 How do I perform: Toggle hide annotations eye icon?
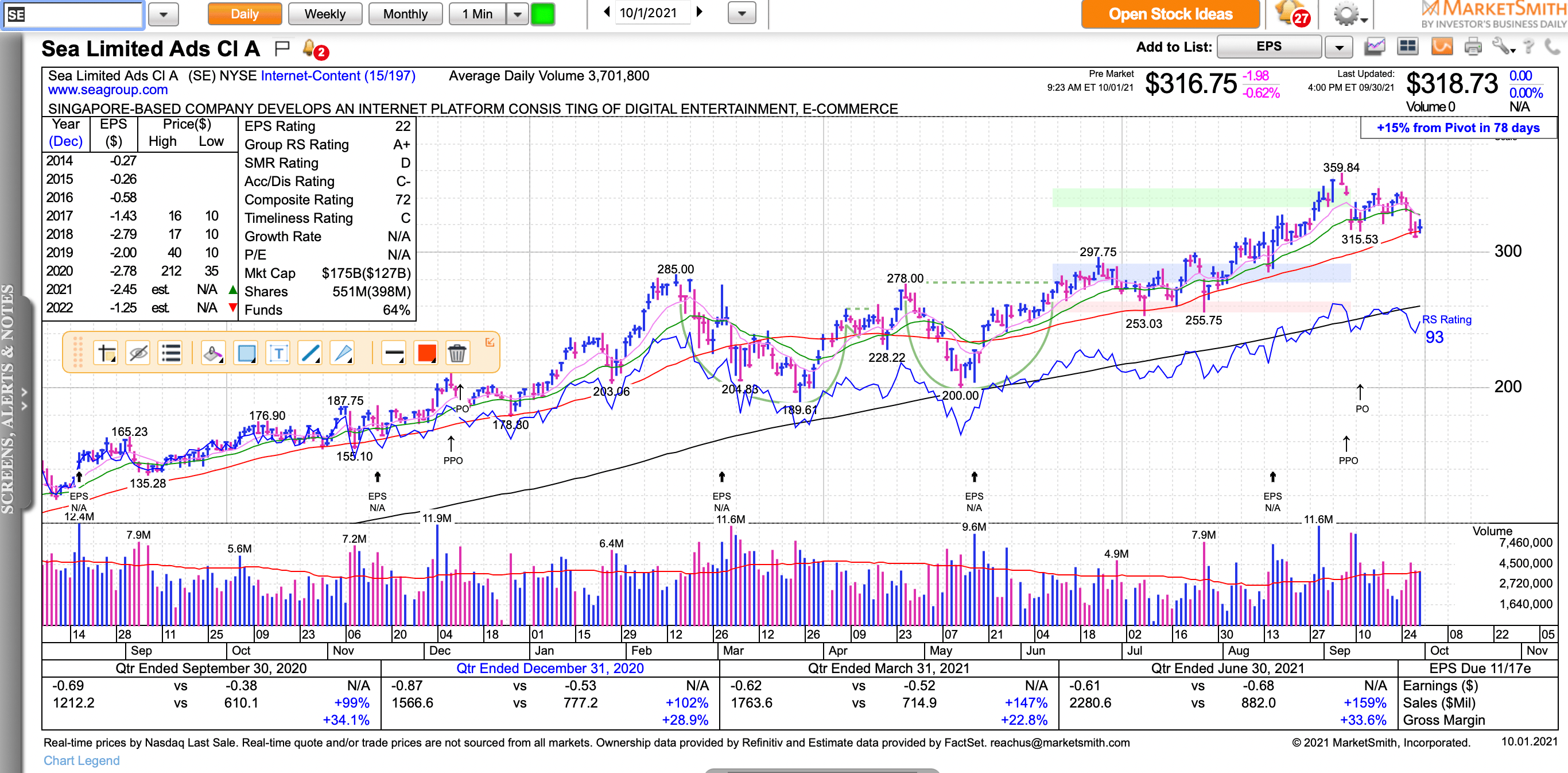point(138,353)
